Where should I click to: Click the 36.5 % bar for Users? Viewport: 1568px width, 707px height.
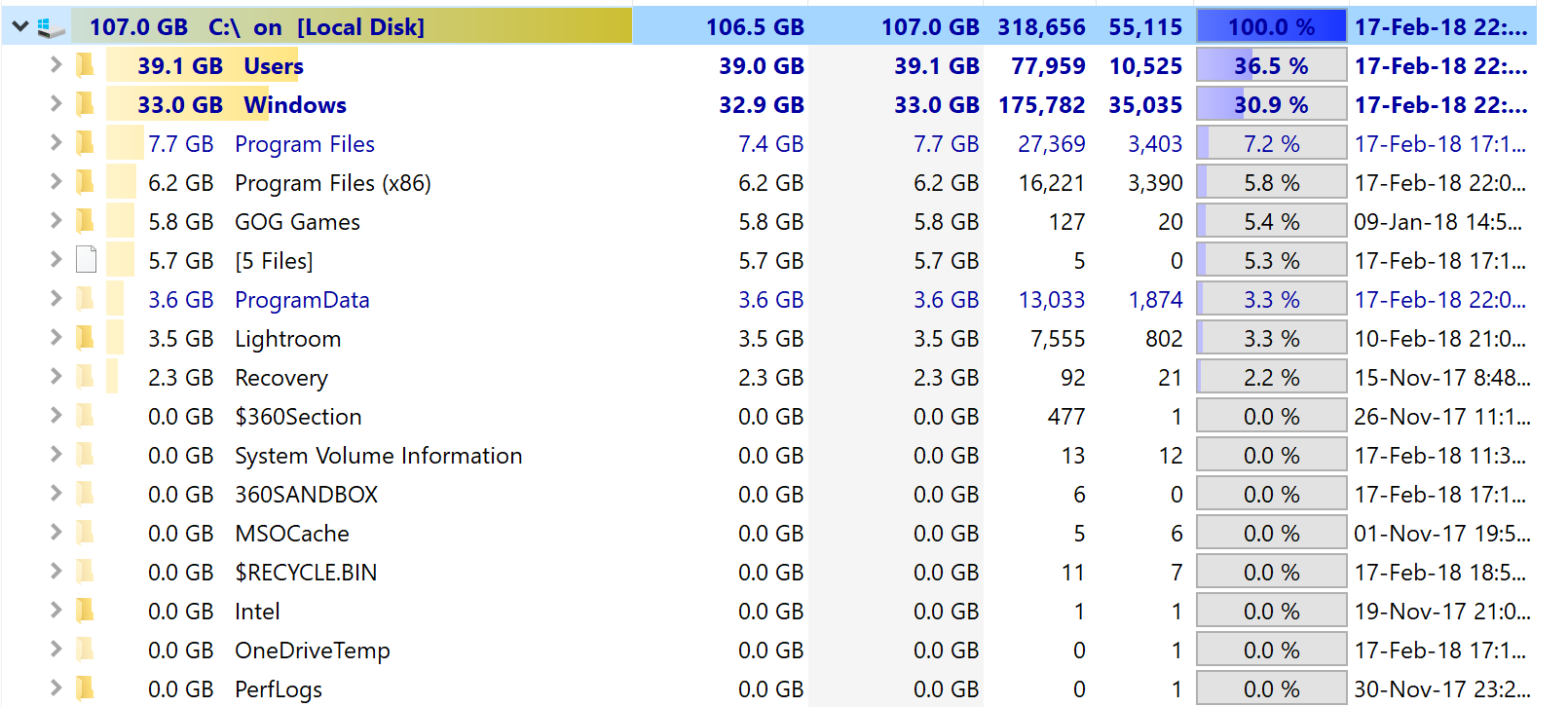[x=1271, y=66]
